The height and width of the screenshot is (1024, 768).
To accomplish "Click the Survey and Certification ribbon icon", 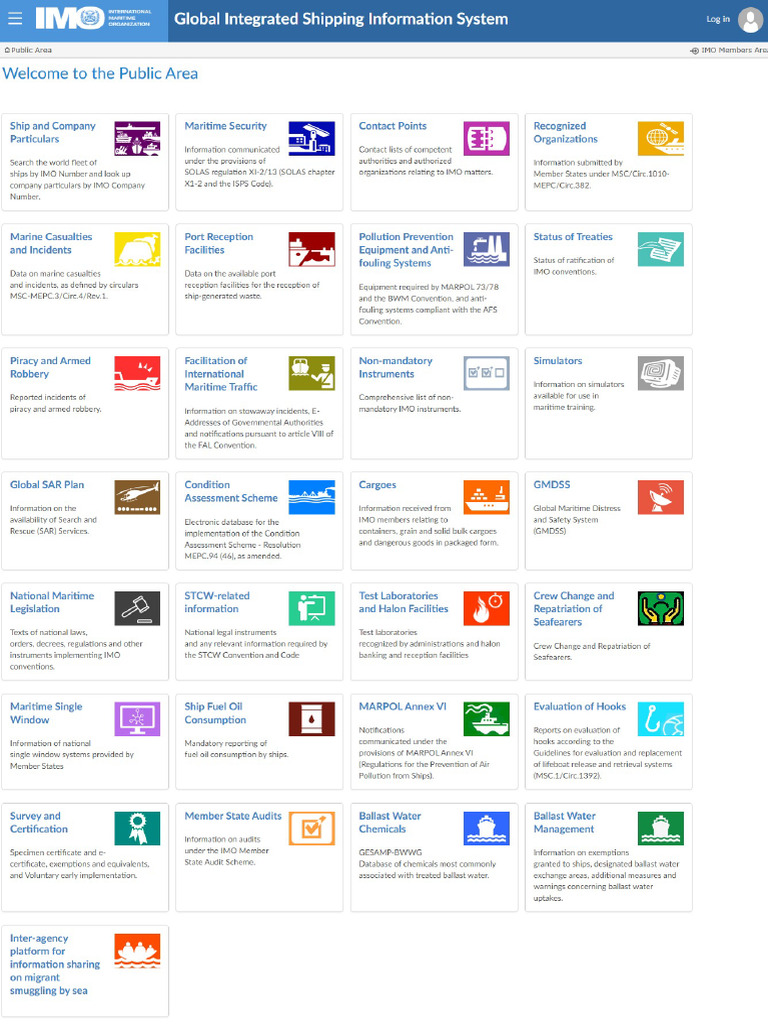I will tap(137, 829).
